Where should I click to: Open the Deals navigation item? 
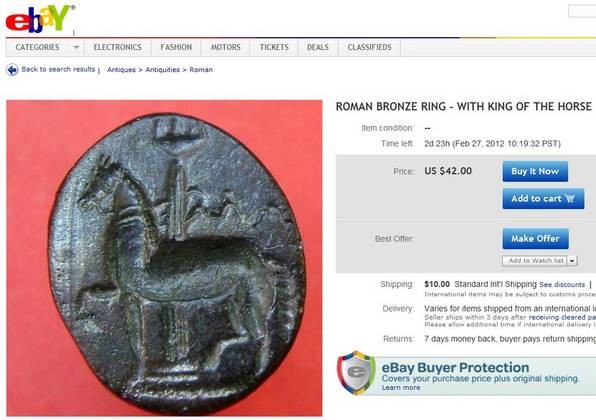(318, 48)
